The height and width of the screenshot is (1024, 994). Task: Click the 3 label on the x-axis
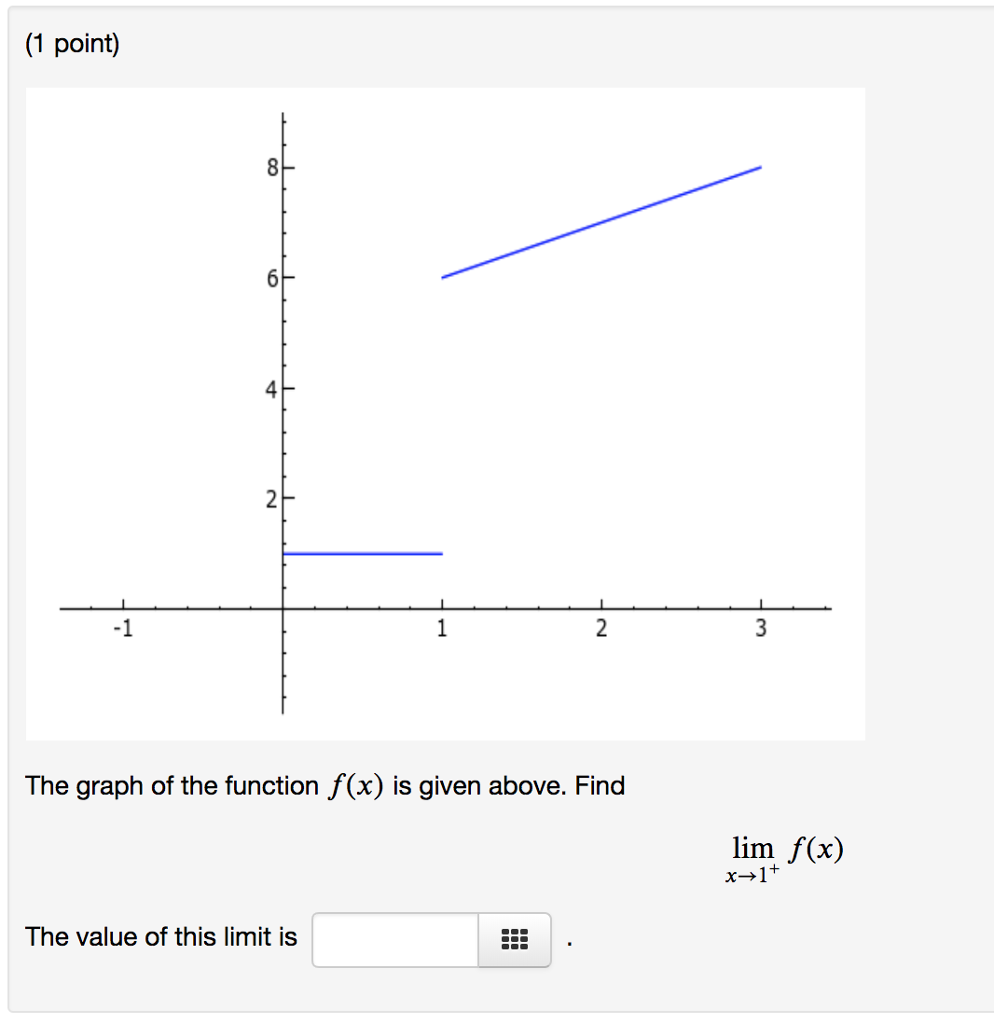[x=760, y=628]
